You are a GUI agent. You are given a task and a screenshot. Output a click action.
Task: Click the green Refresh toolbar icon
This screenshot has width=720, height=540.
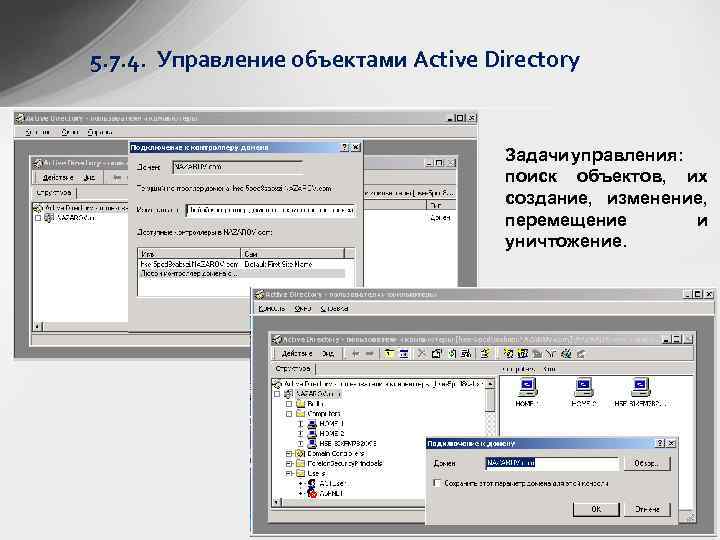pyautogui.click(x=452, y=354)
